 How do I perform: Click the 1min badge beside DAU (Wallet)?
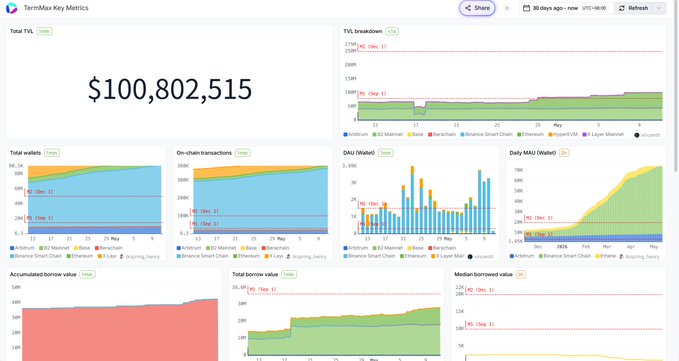[385, 153]
